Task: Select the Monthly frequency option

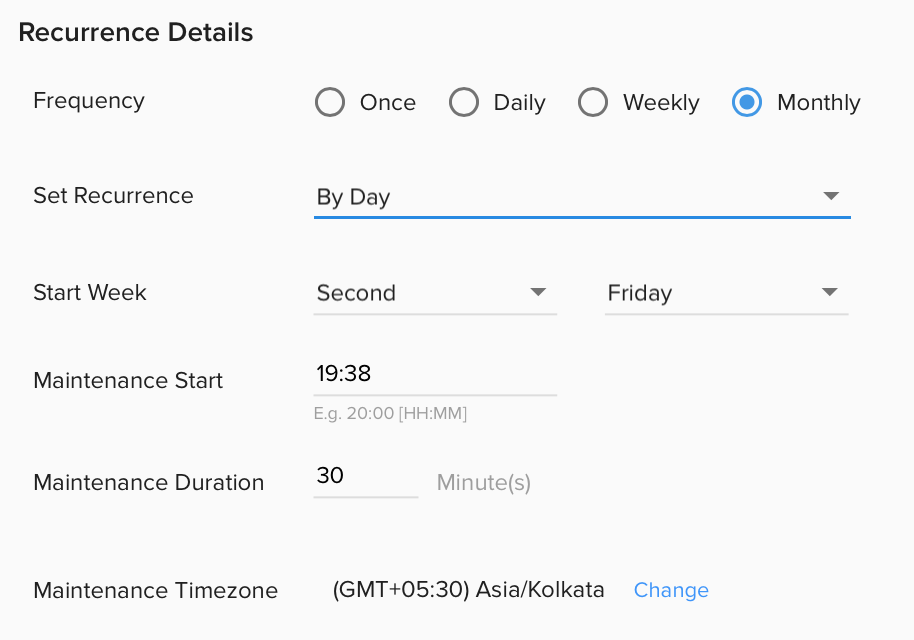Action: tap(746, 102)
